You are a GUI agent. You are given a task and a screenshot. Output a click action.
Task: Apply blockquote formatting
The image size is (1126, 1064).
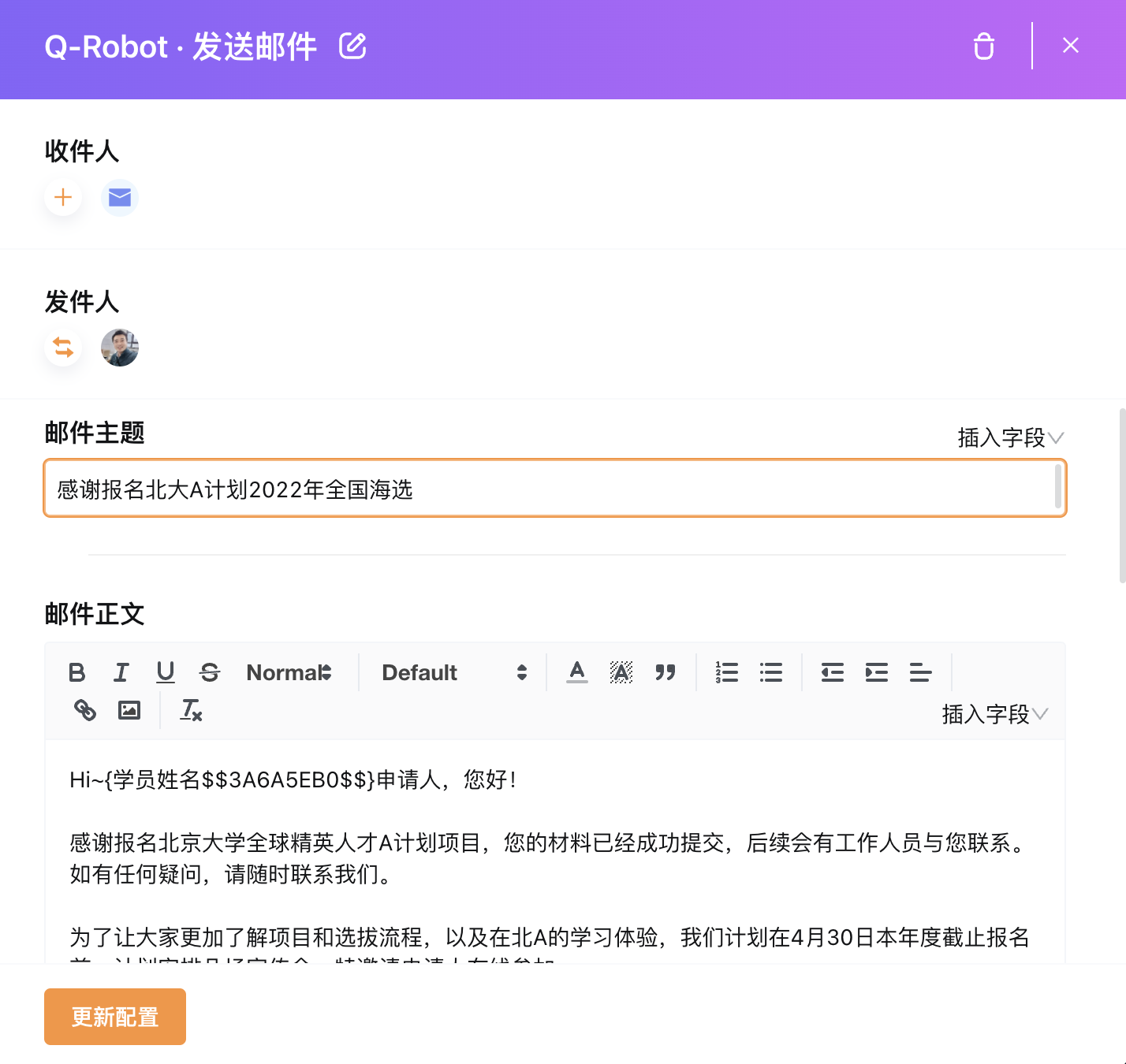tap(666, 672)
